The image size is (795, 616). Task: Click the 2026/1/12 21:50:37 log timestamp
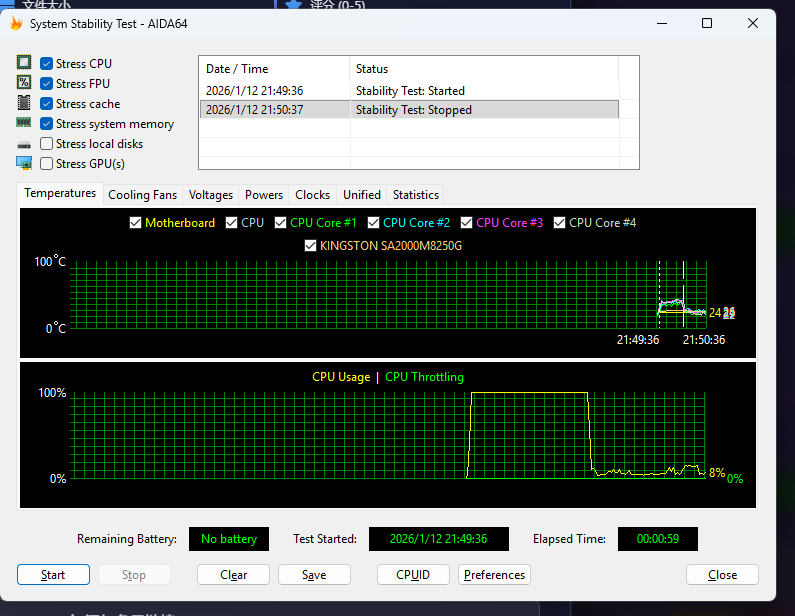255,110
